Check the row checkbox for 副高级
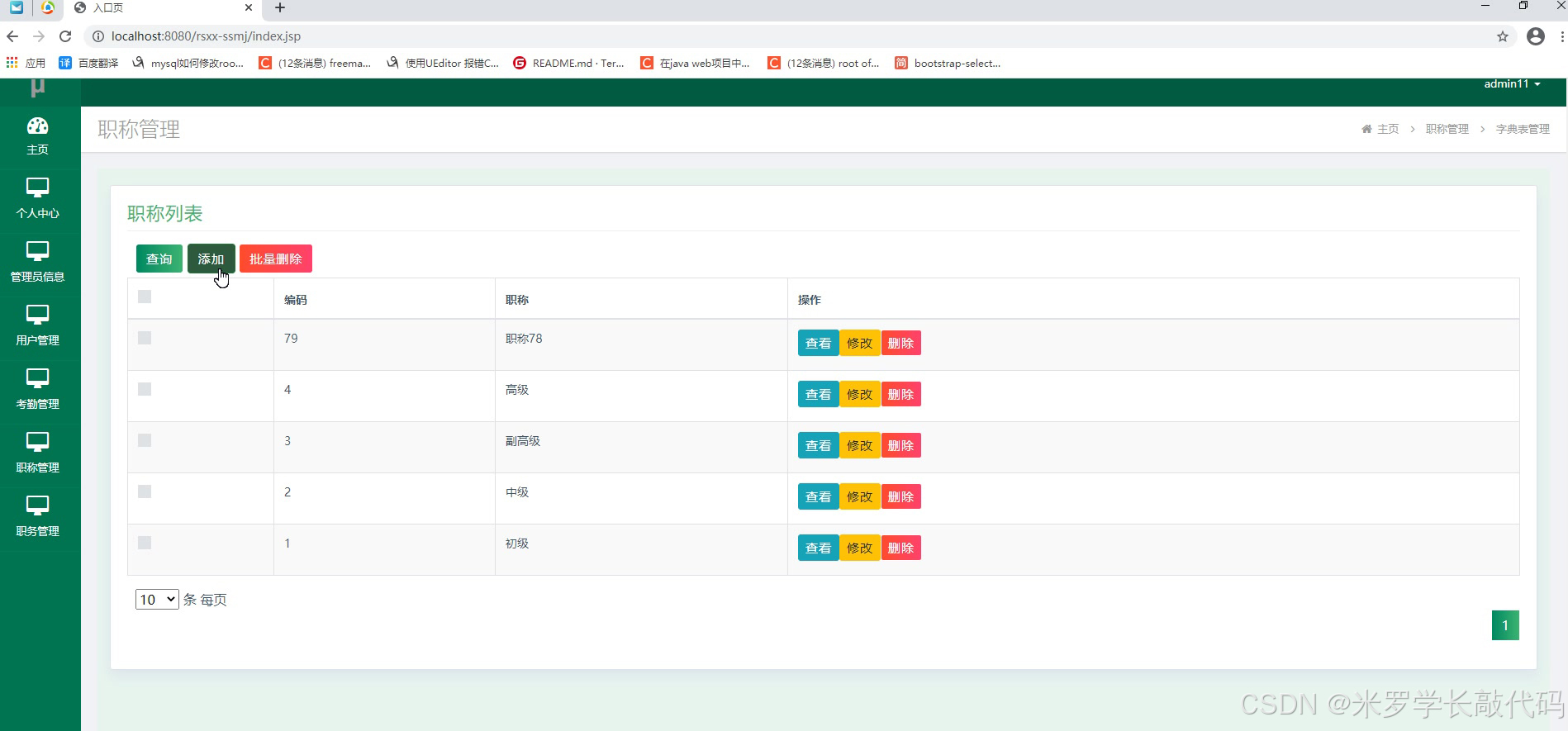 click(x=145, y=440)
